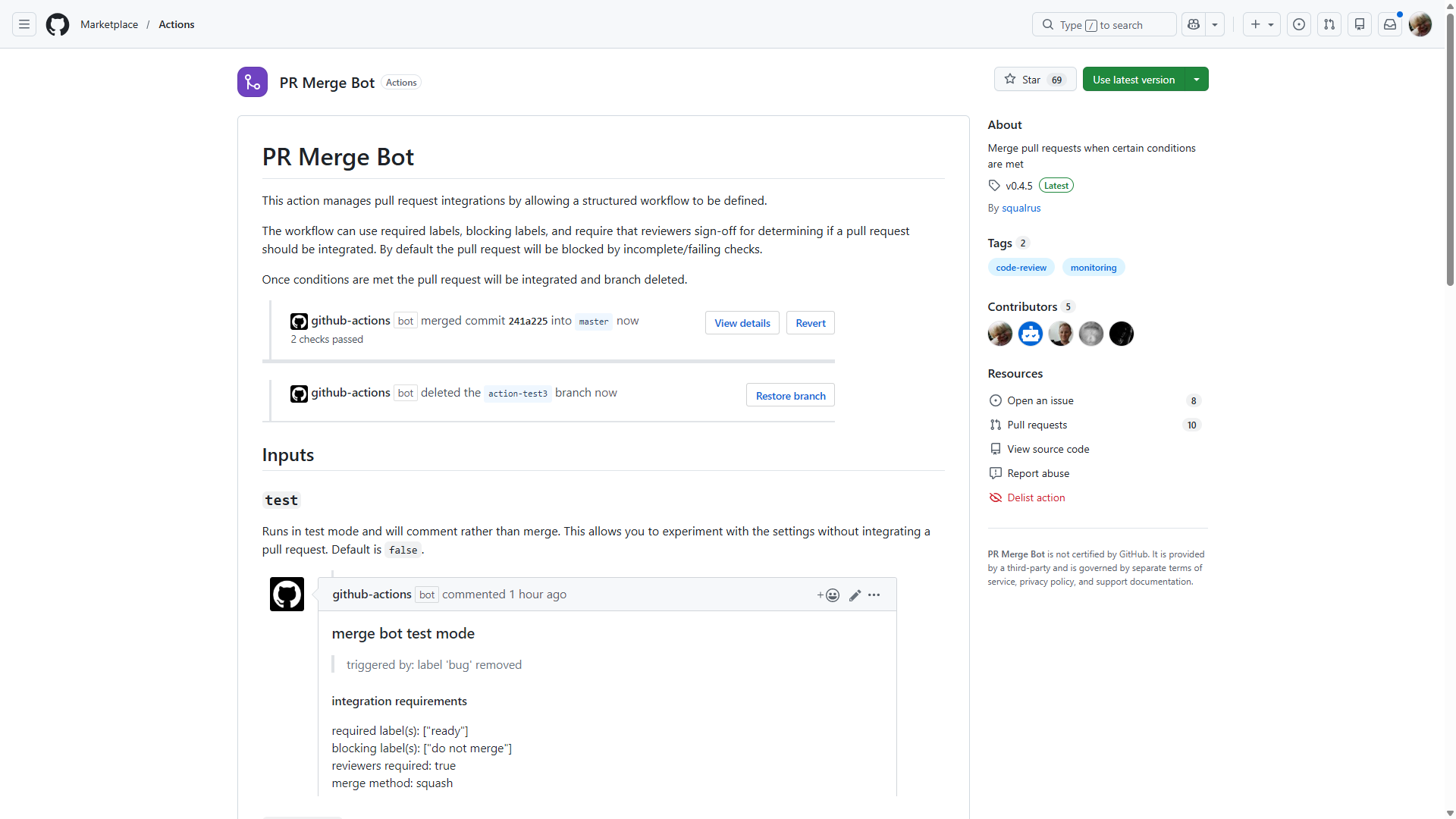Click the Restore branch button

coord(790,395)
